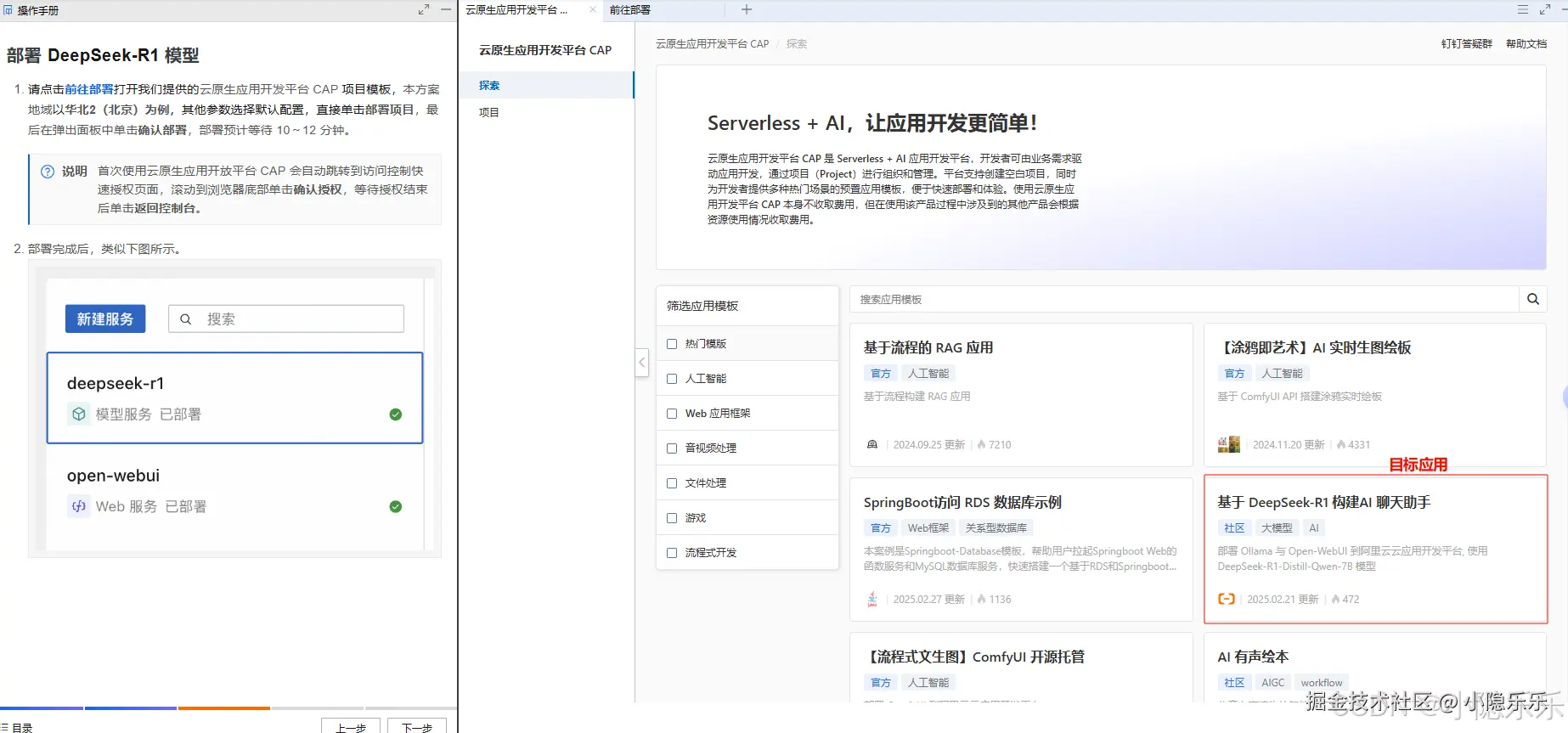The height and width of the screenshot is (733, 1568).
Task: Check the 流程式开发 filter checkbox
Action: [x=672, y=553]
